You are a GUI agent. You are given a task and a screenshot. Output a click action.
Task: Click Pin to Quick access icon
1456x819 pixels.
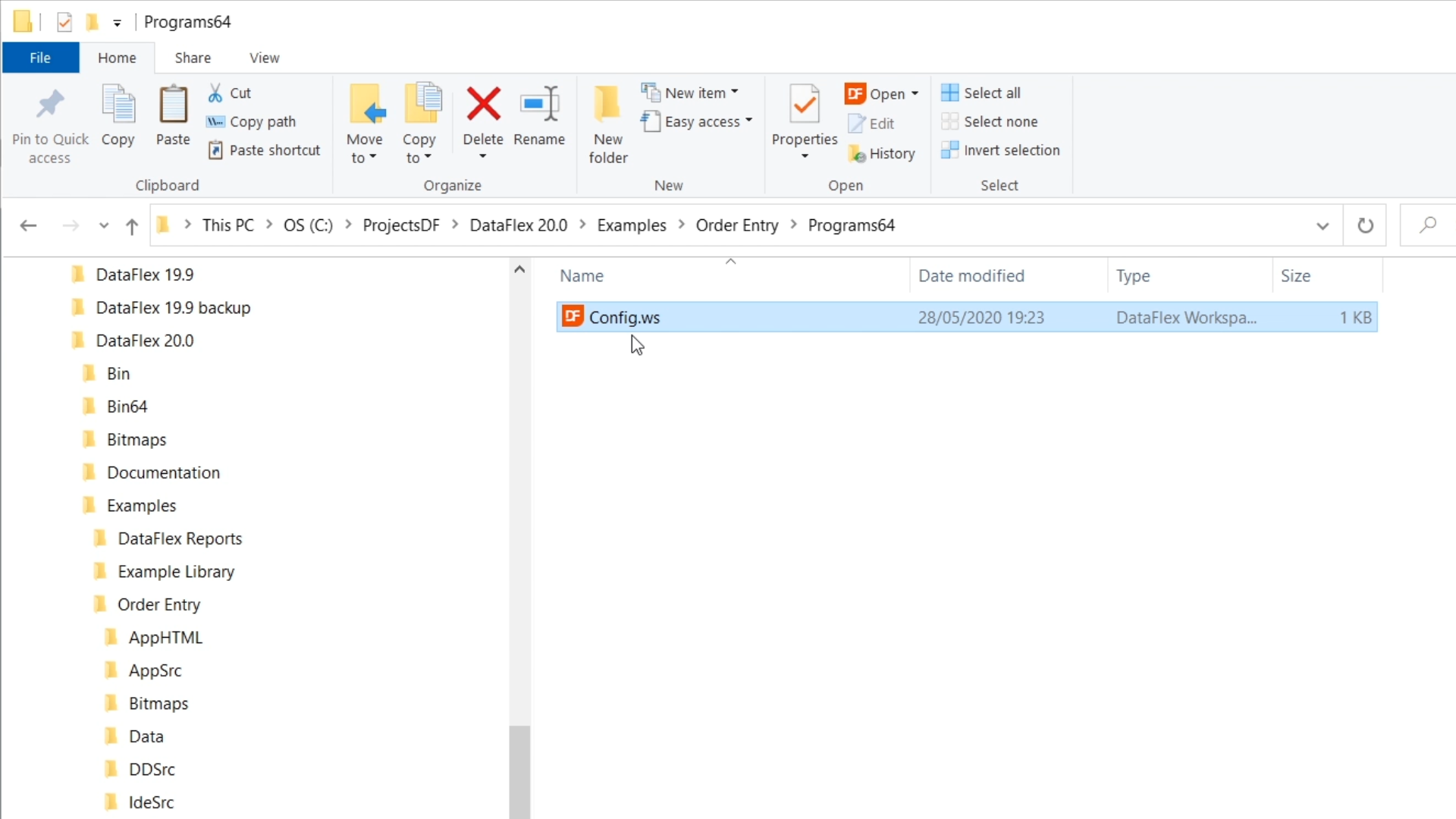(x=50, y=105)
